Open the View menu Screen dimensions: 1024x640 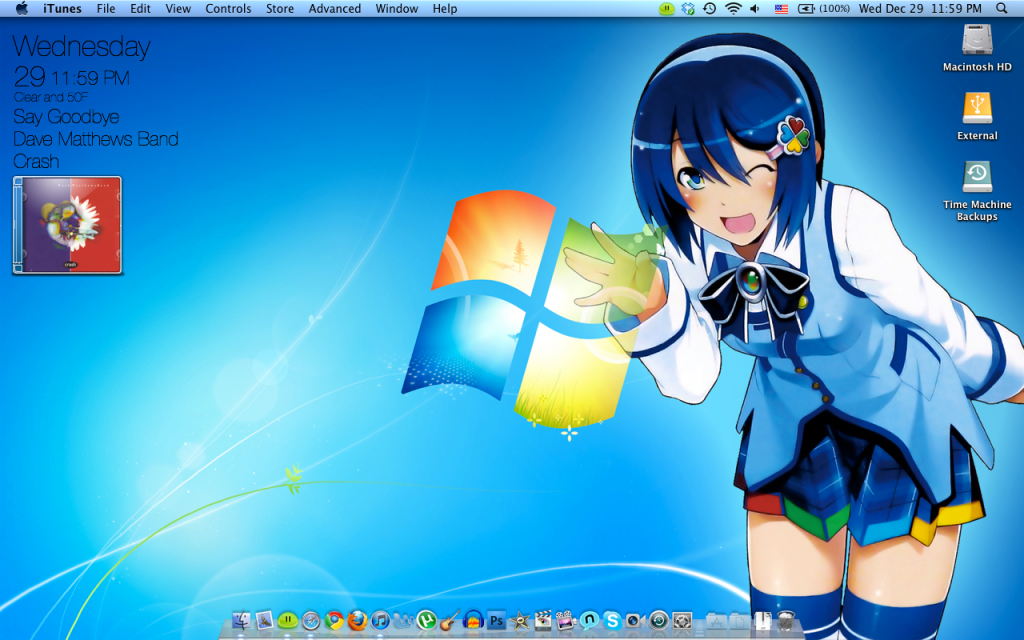pyautogui.click(x=178, y=8)
